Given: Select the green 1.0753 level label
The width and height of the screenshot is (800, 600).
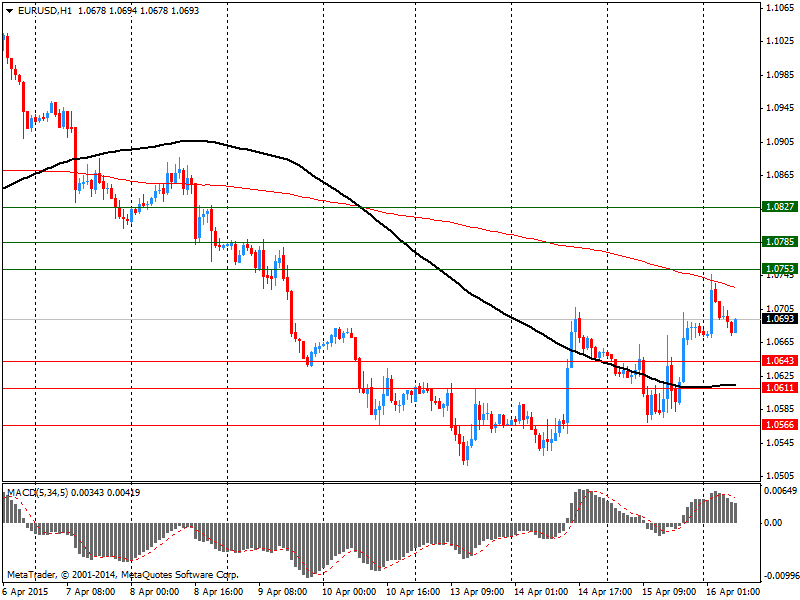Looking at the screenshot, I should pyautogui.click(x=780, y=268).
